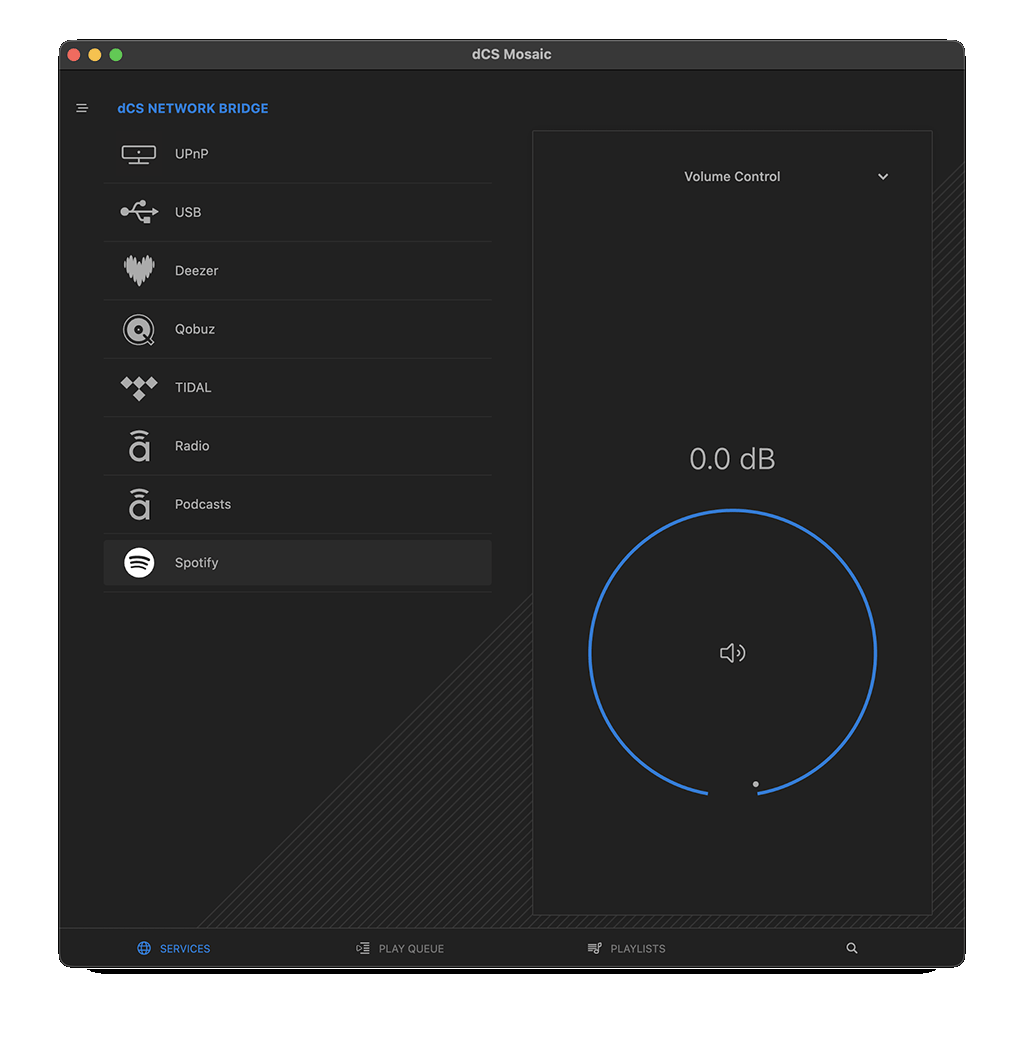Open the hamburger menu icon
Screen dimensions: 1024x1045
[x=82, y=108]
